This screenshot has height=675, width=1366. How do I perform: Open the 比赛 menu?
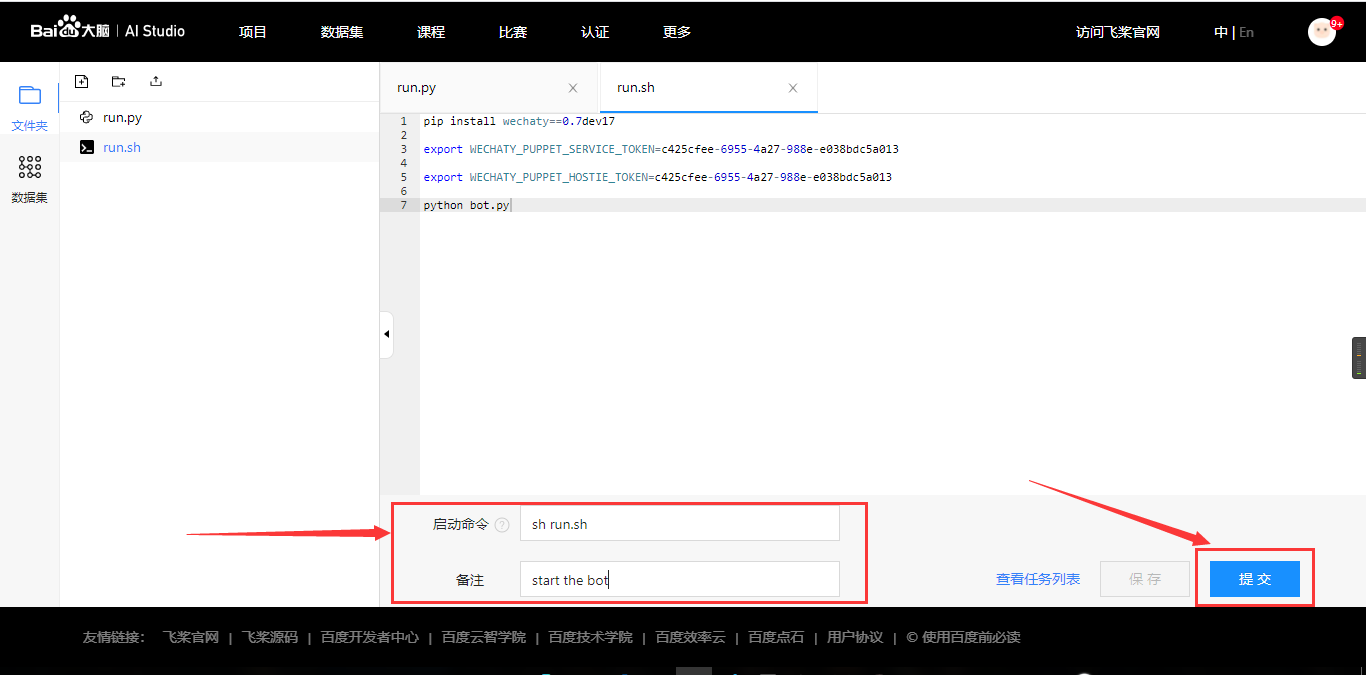pos(513,32)
